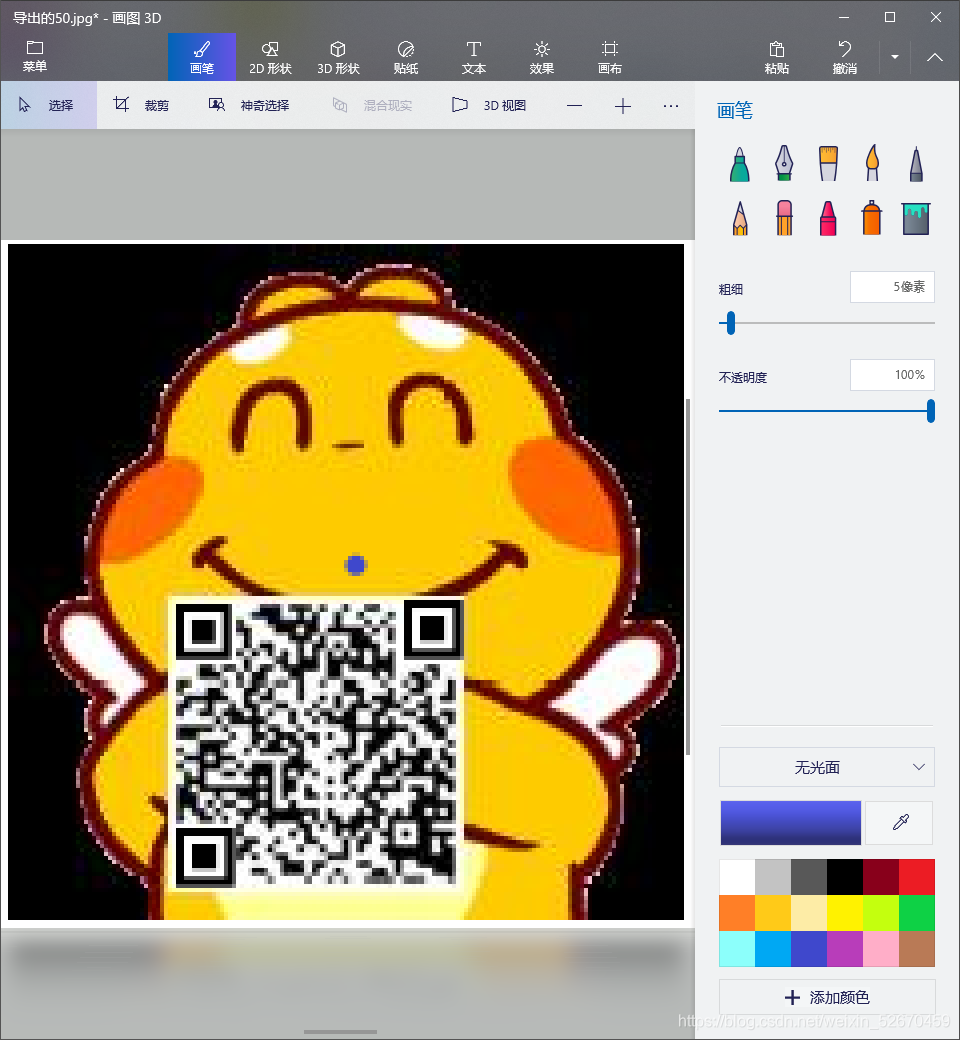Click the 混合现实 mixed reality button

click(372, 105)
